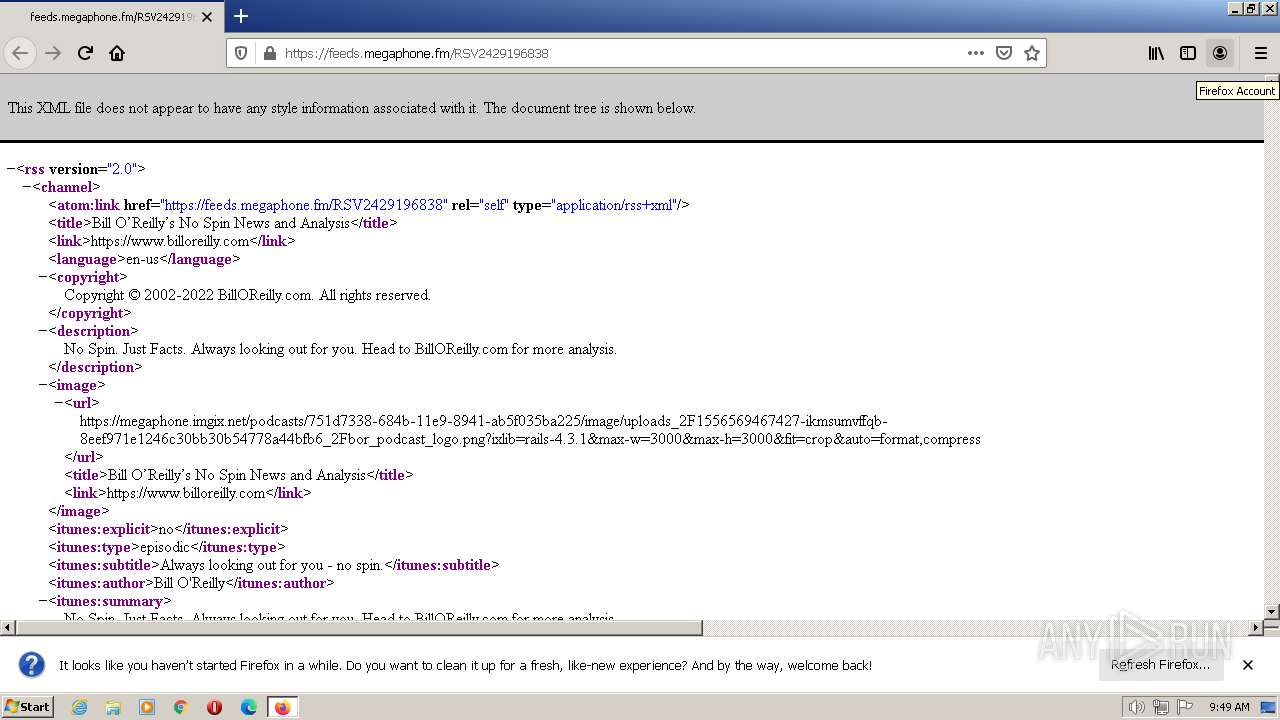Open page actions three-dot menu
The height and width of the screenshot is (720, 1280).
coord(976,53)
